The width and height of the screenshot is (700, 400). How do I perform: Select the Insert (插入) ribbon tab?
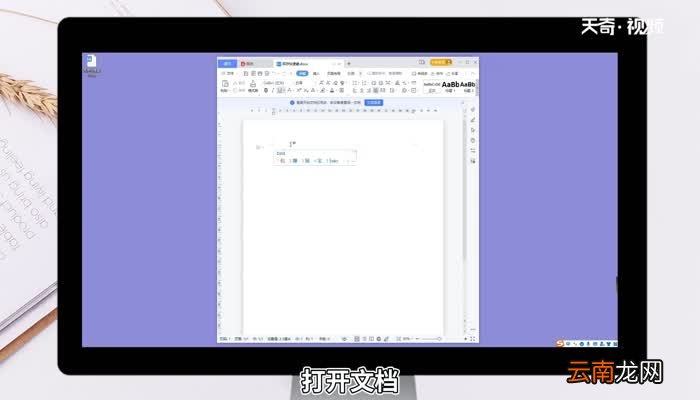point(316,73)
